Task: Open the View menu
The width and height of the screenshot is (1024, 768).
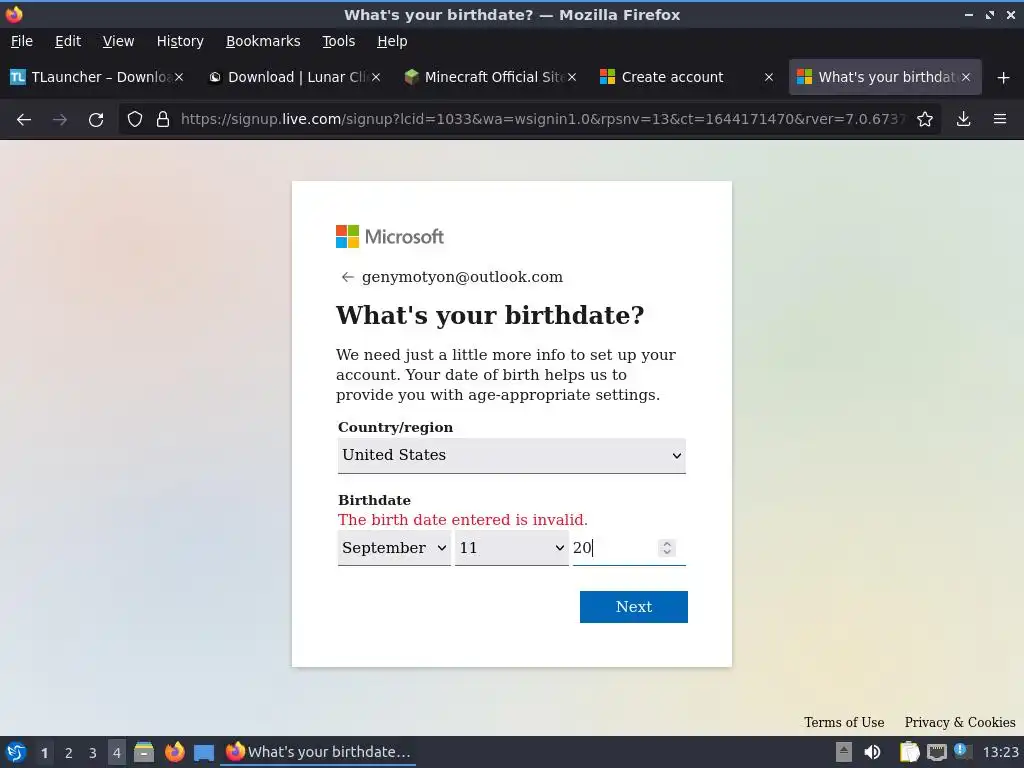Action: click(118, 41)
